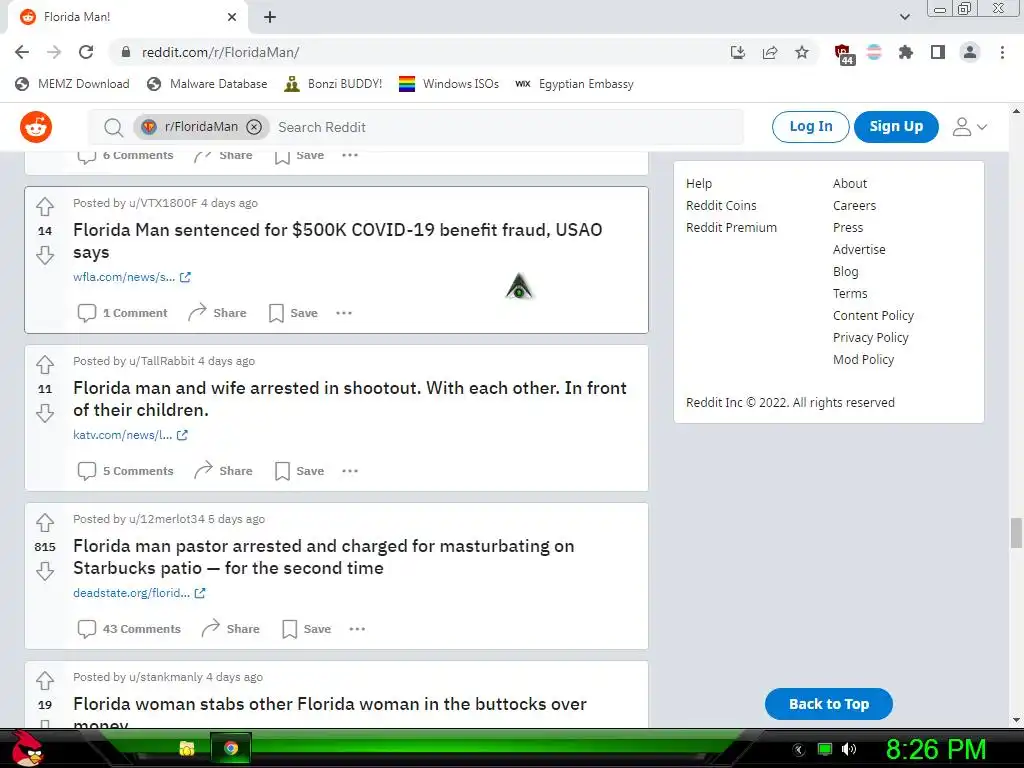Open the Chrome profile avatar icon
1024x768 pixels.
970,52
